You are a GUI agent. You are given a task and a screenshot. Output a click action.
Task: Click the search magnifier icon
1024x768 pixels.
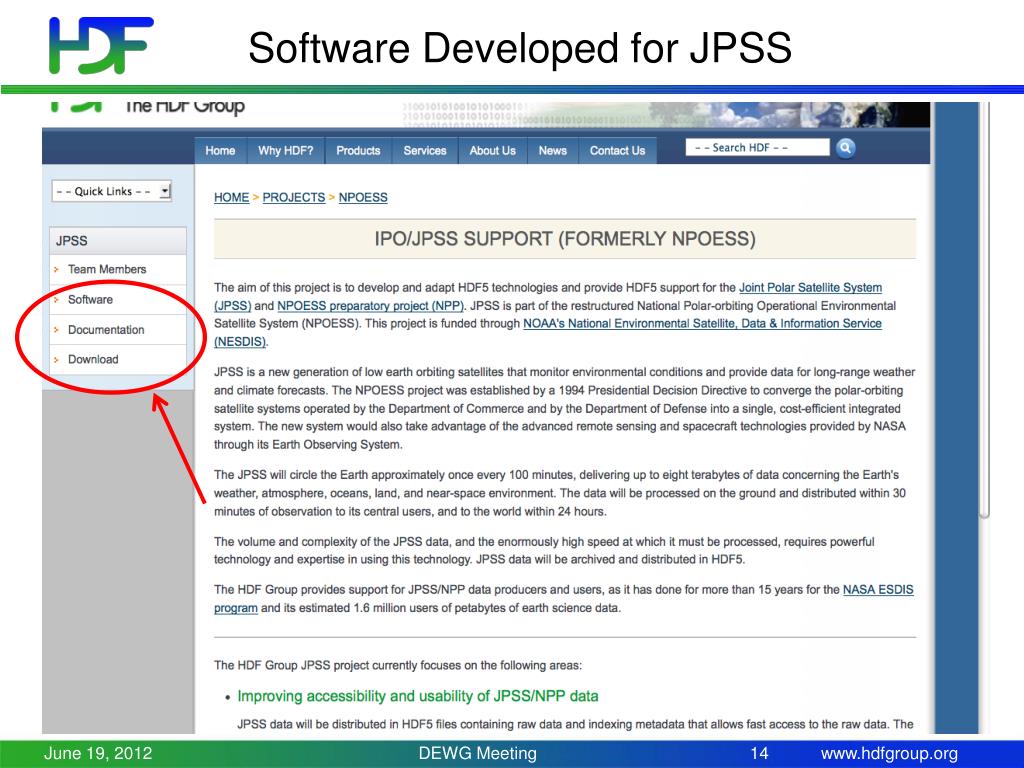[x=845, y=148]
